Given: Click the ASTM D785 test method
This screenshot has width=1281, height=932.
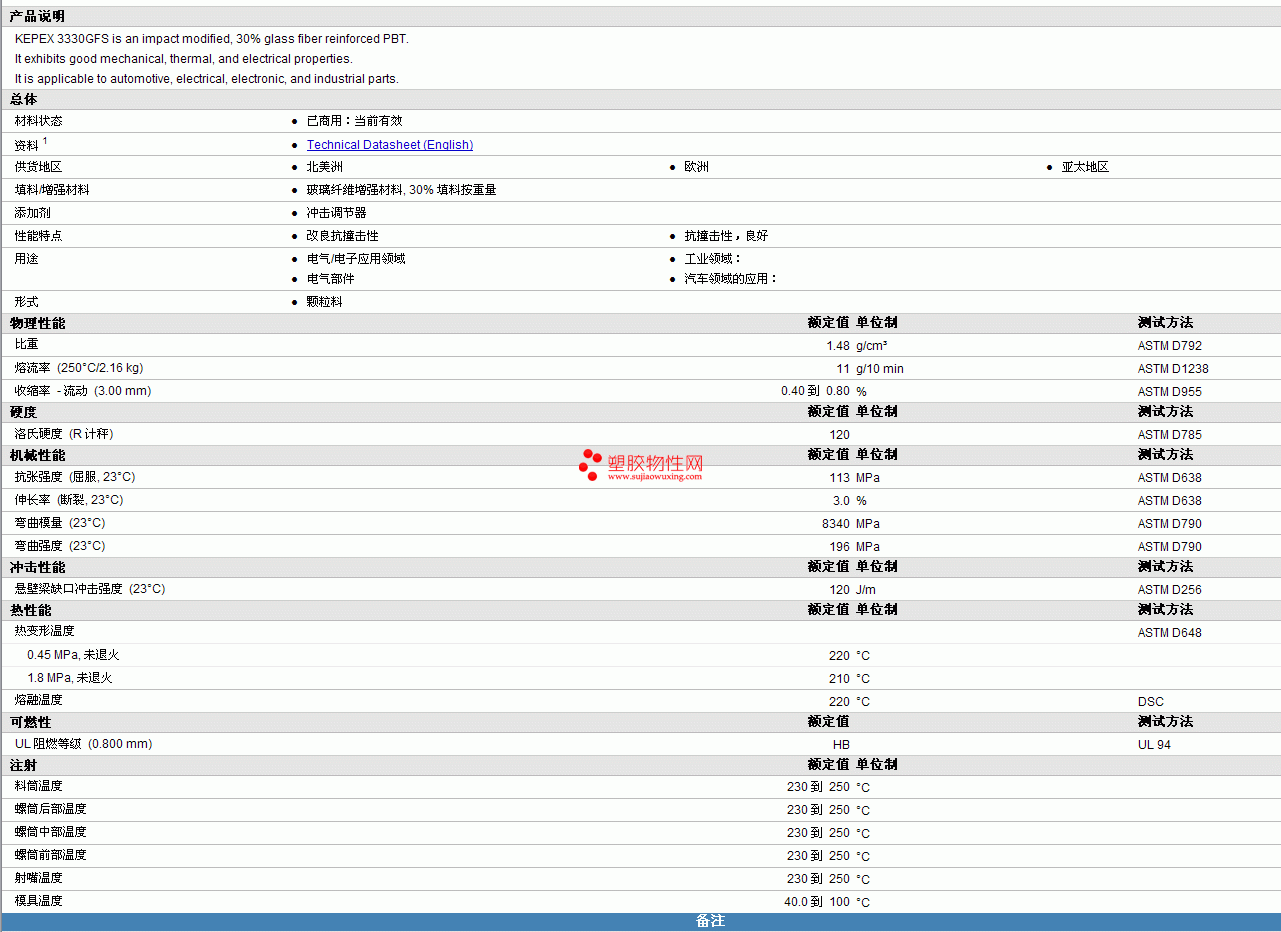Looking at the screenshot, I should tap(1170, 435).
